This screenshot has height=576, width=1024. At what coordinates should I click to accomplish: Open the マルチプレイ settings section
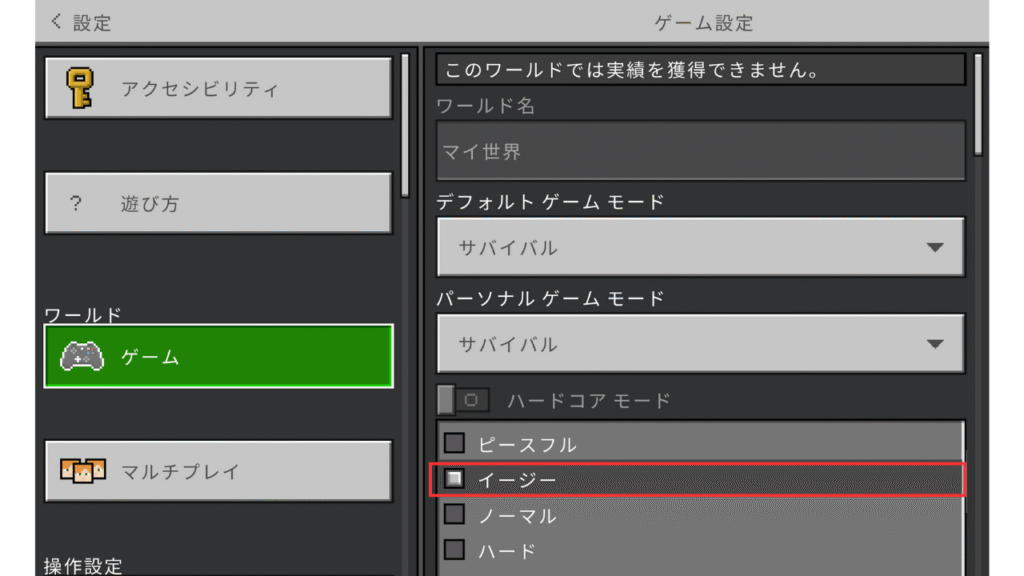pos(218,471)
